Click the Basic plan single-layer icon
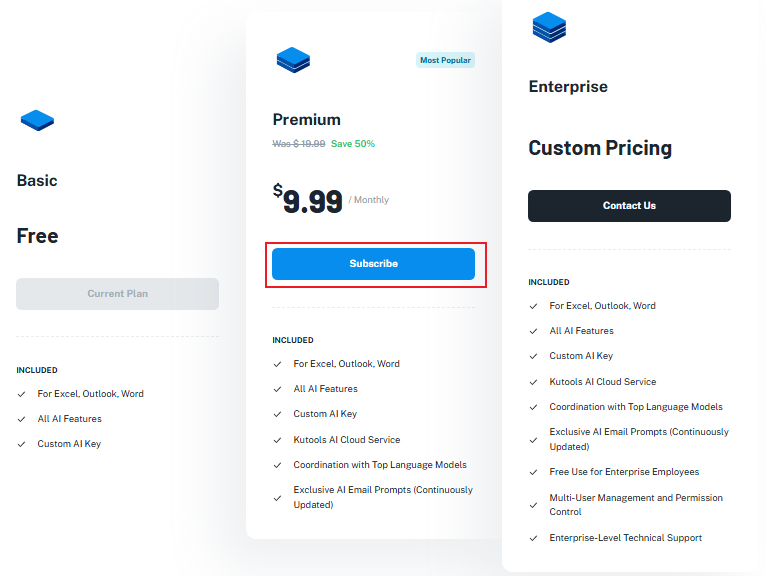 coord(37,121)
